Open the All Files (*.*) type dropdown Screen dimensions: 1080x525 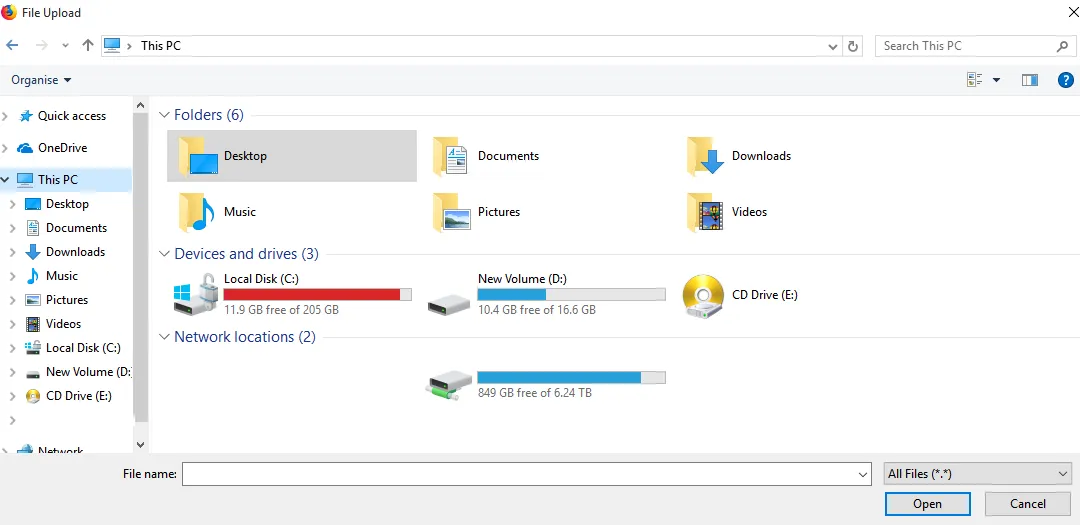pos(977,474)
